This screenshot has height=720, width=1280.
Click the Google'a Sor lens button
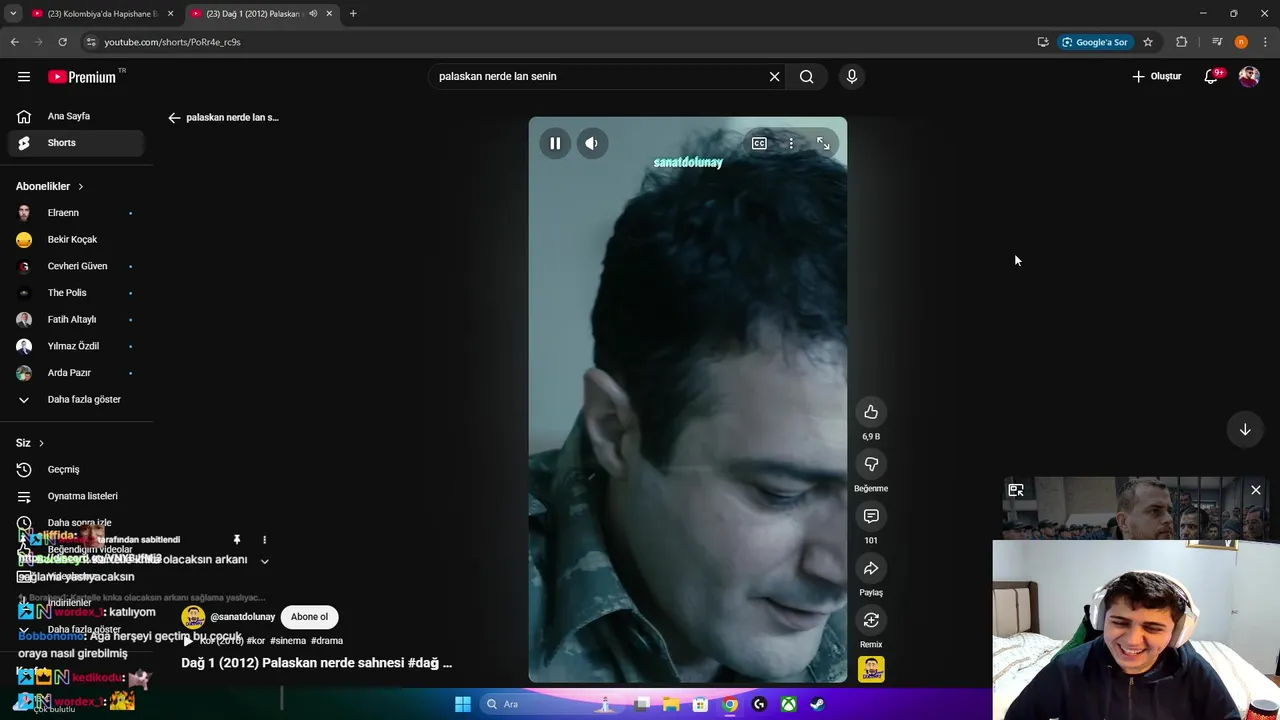point(1096,42)
